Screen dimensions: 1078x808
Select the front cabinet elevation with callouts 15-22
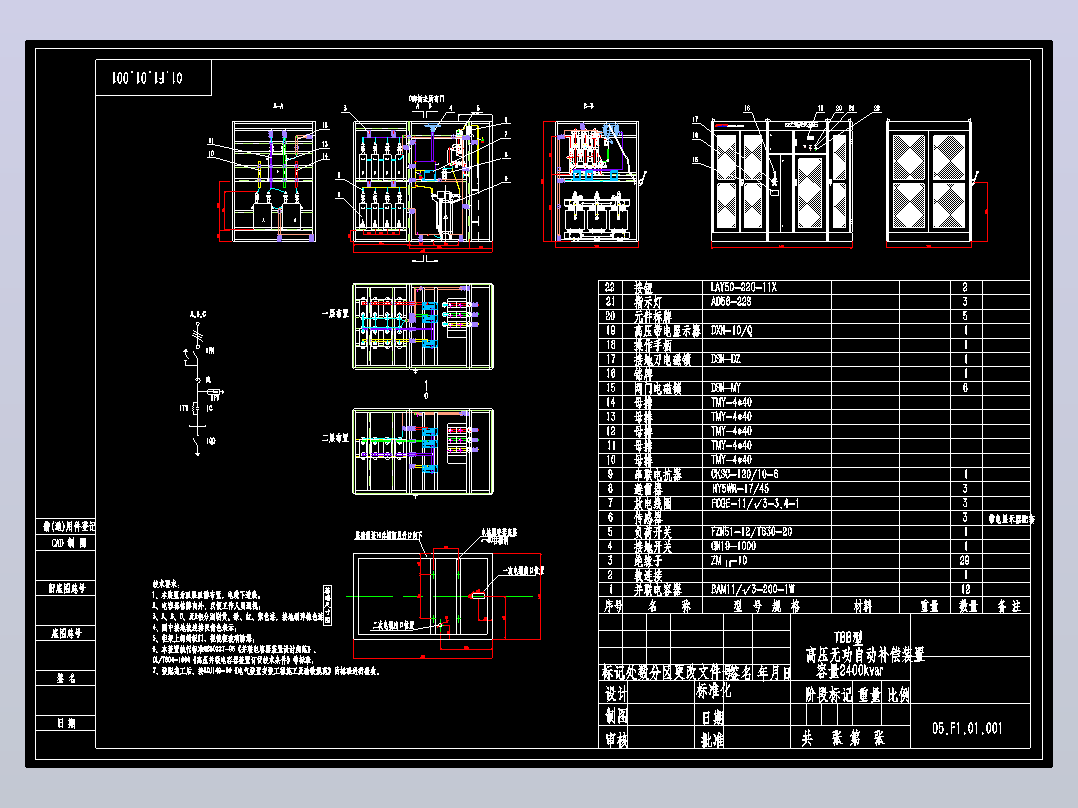click(782, 182)
